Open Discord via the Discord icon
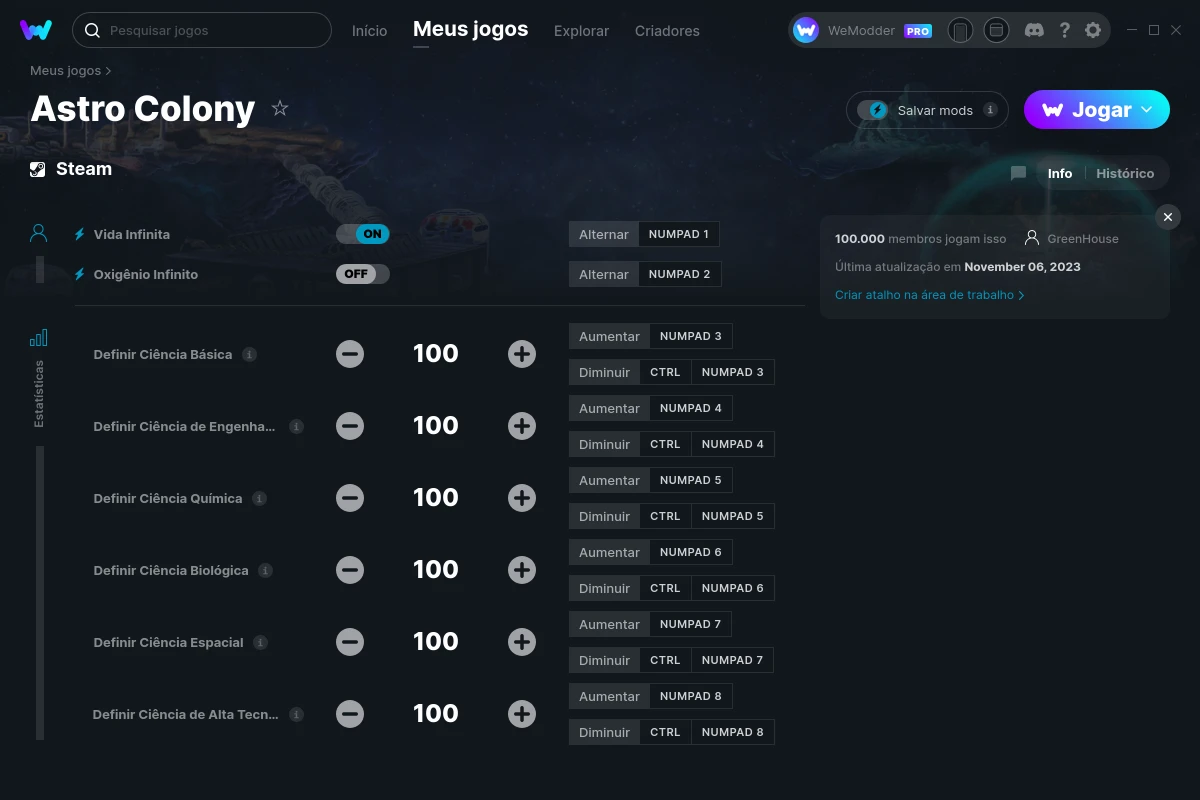 (1035, 30)
